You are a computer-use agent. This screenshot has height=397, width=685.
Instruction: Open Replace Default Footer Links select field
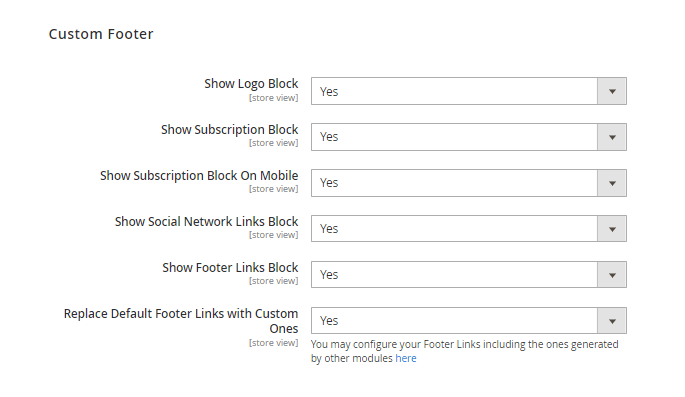point(469,321)
